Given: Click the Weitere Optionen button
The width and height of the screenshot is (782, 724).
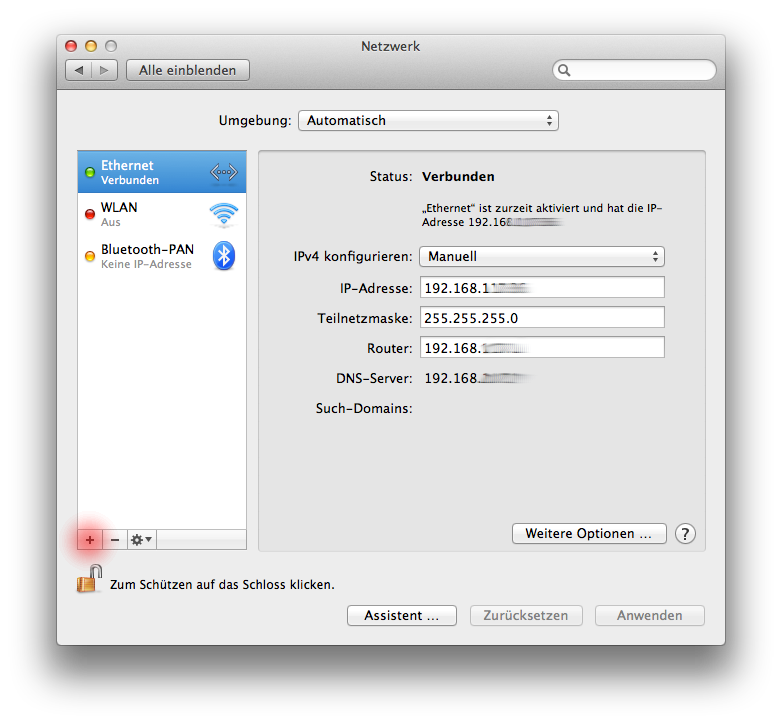Looking at the screenshot, I should [588, 533].
